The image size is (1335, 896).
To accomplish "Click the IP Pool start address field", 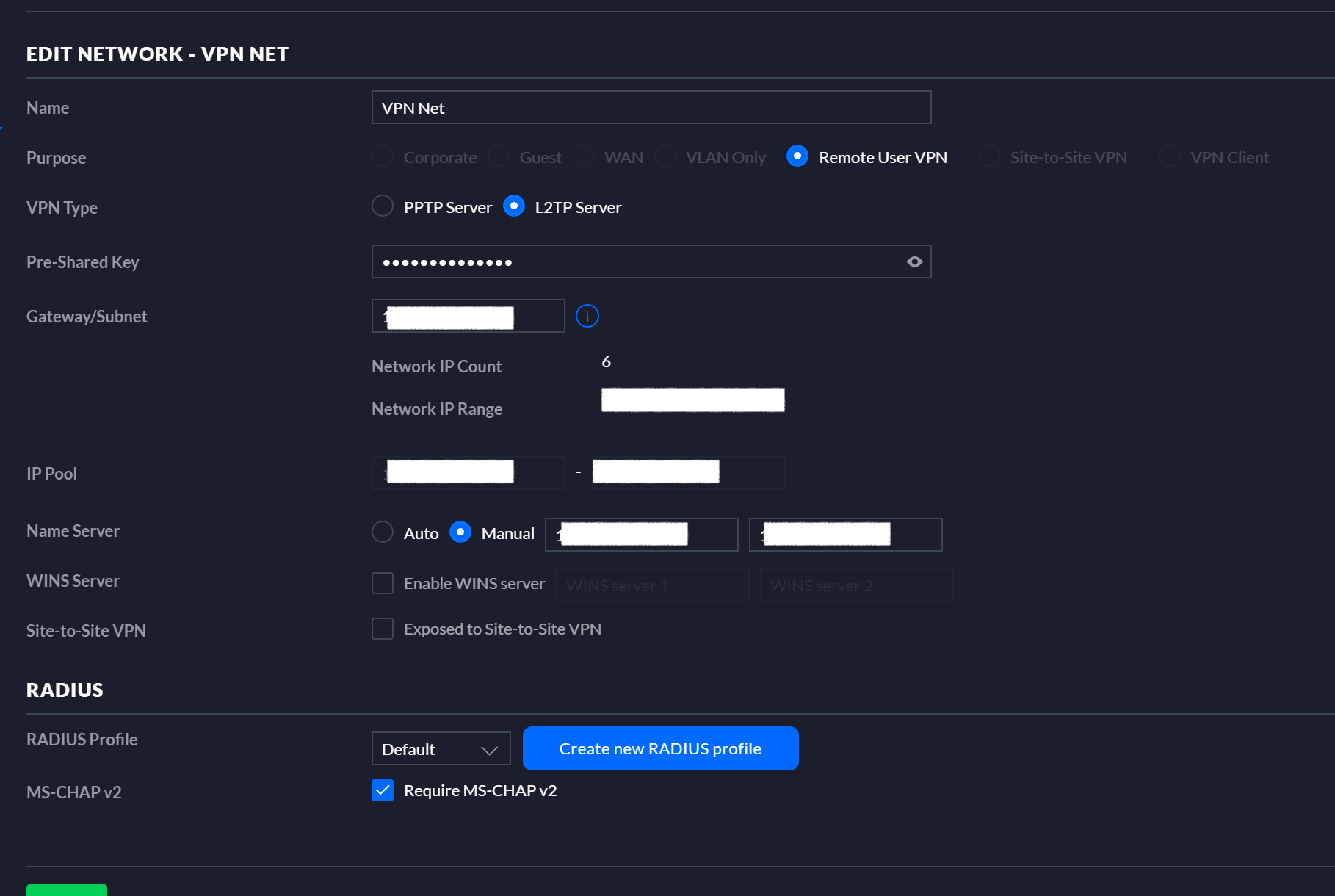I will tap(468, 473).
